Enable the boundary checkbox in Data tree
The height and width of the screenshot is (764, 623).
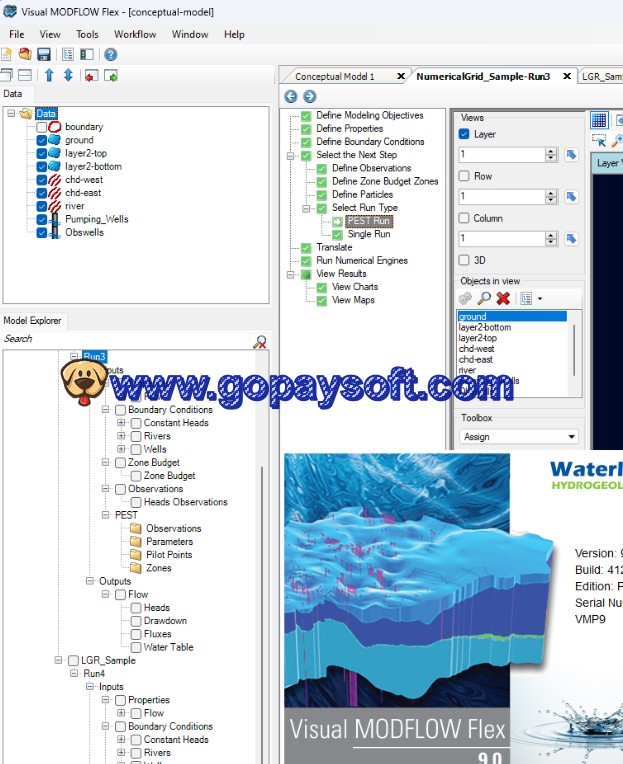click(x=42, y=127)
